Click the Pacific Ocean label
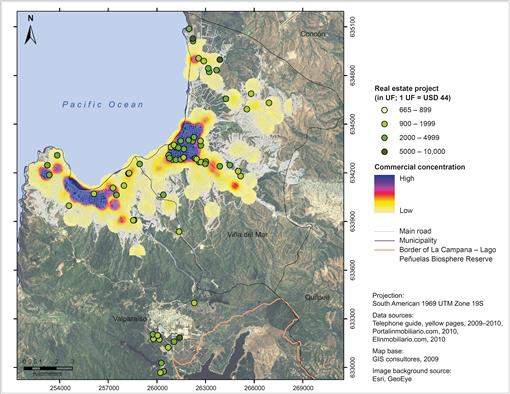Screen dimensions: 510x394 click(x=103, y=104)
